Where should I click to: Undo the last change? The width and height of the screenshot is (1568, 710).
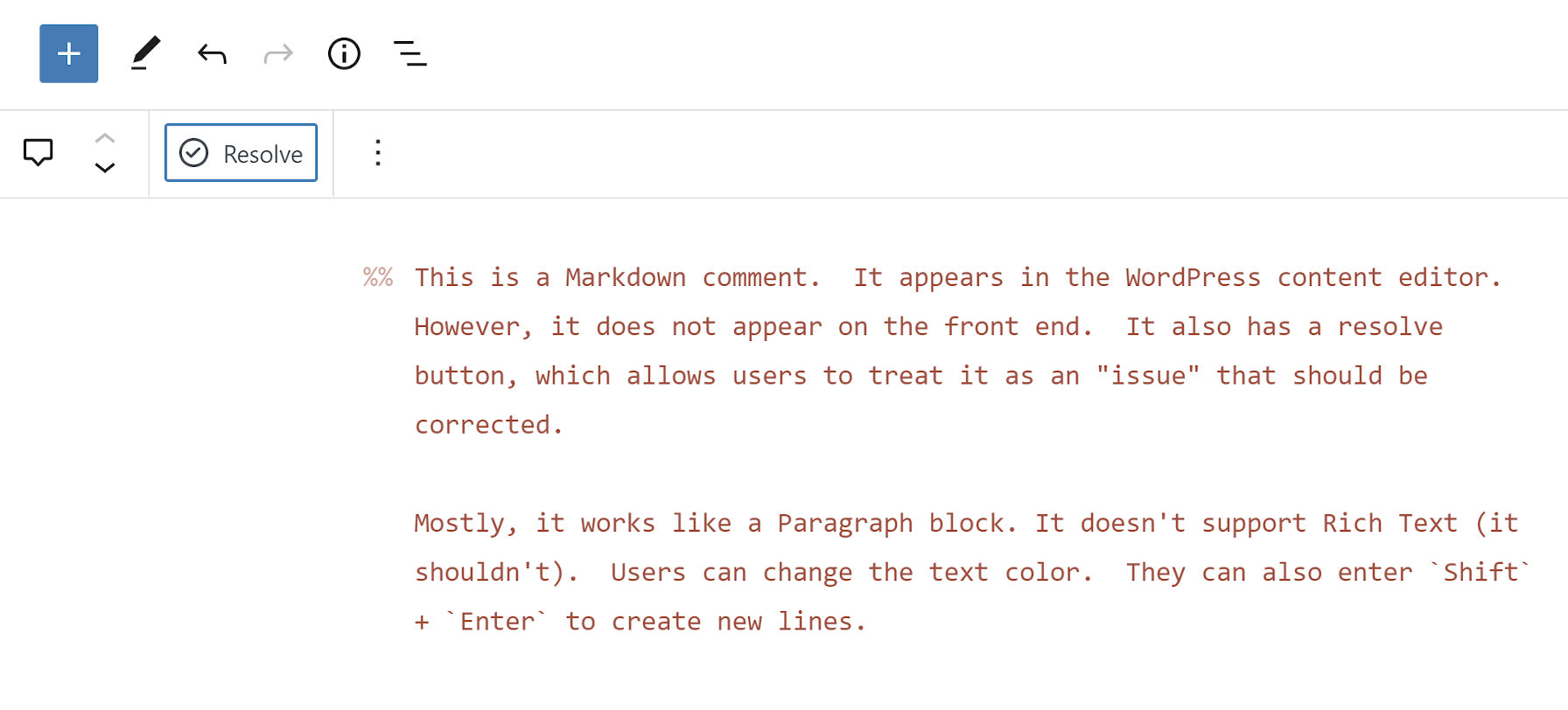point(211,53)
